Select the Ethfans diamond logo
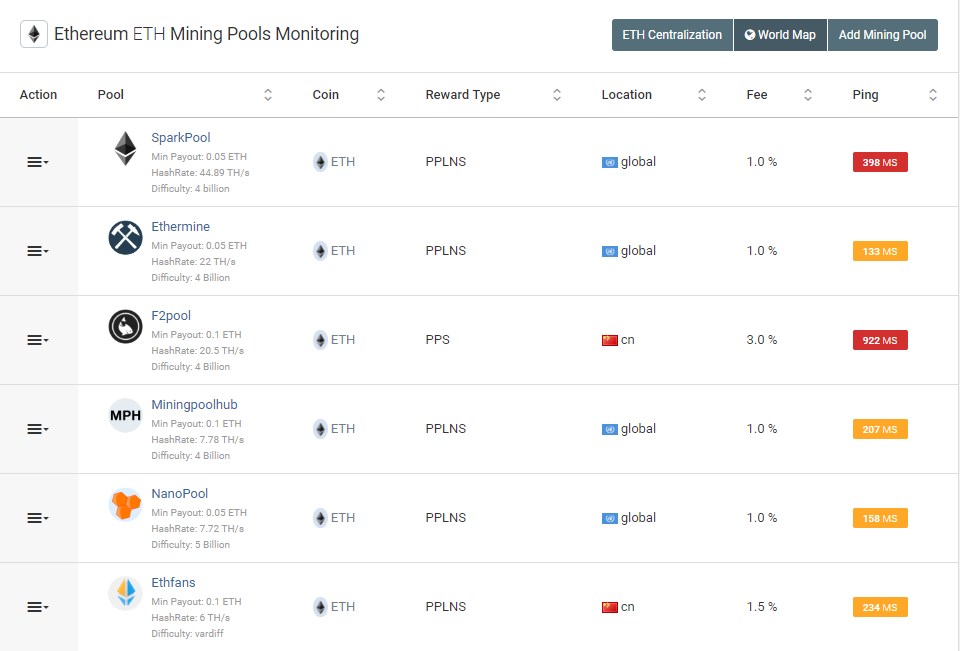 [x=124, y=593]
